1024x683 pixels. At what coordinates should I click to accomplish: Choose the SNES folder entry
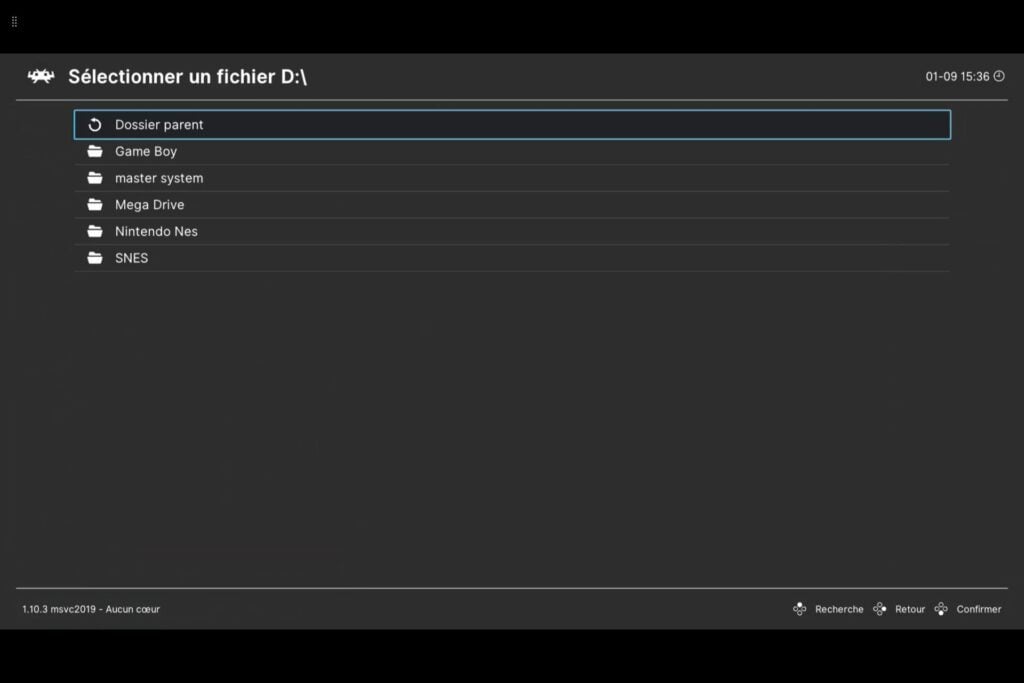click(512, 259)
